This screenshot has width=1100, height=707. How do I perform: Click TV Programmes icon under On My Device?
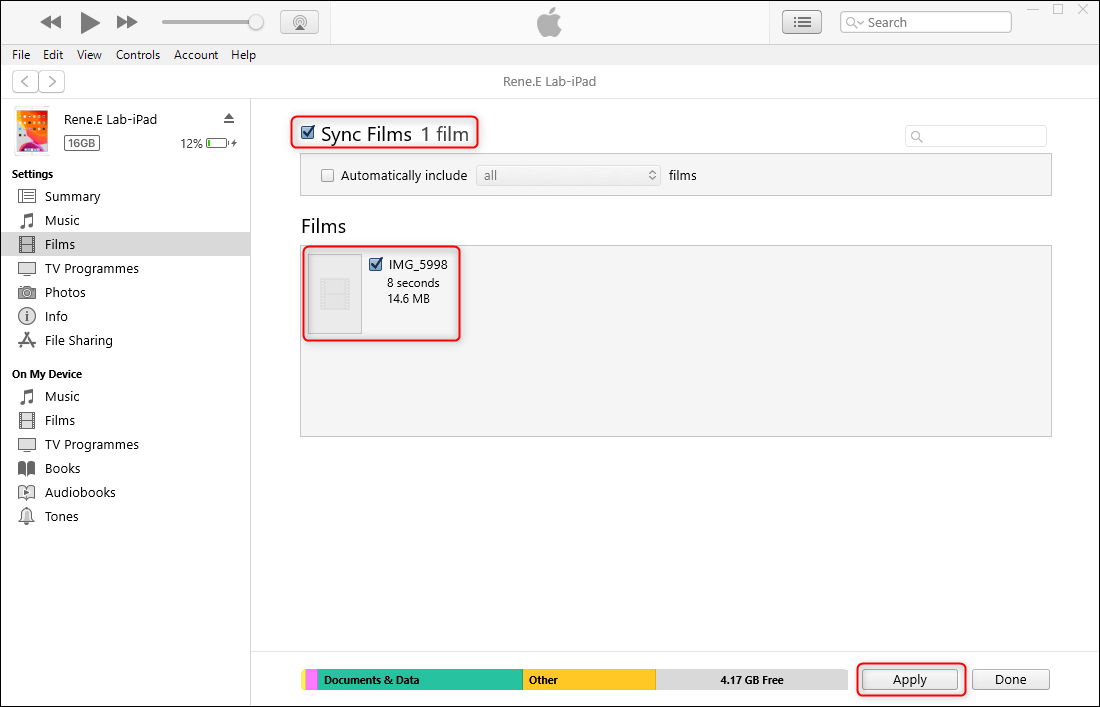click(x=27, y=445)
